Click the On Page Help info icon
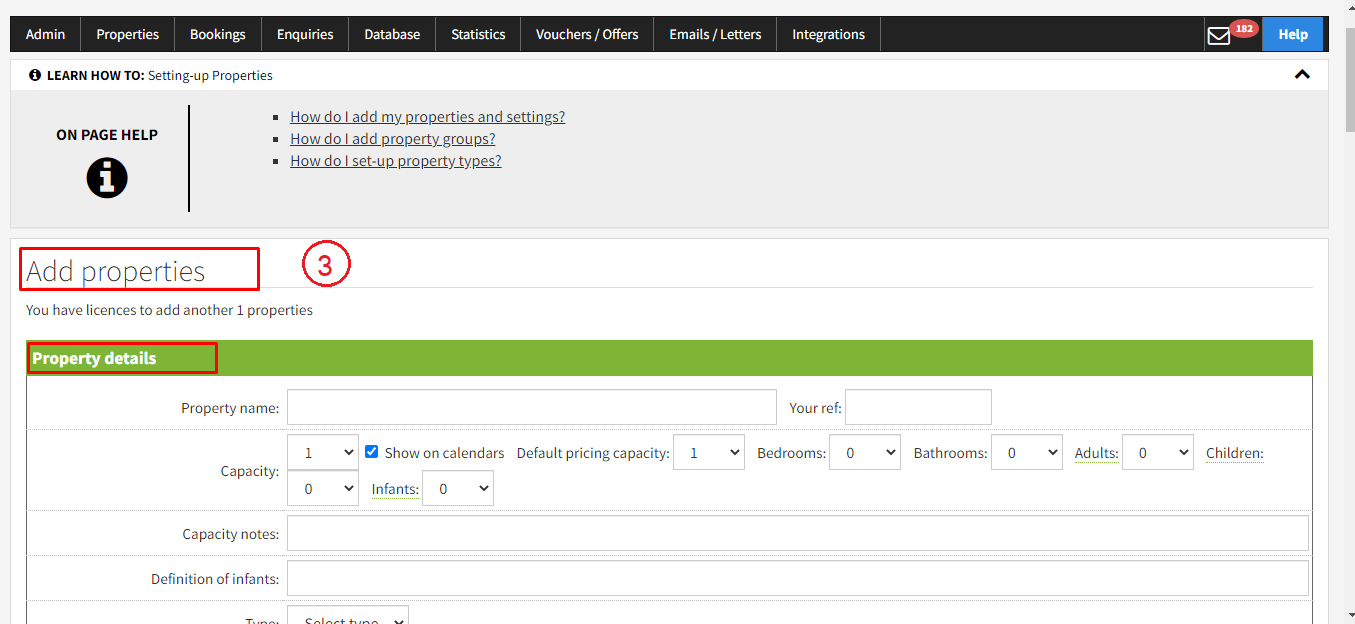Image resolution: width=1355 pixels, height=624 pixels. 107,178
